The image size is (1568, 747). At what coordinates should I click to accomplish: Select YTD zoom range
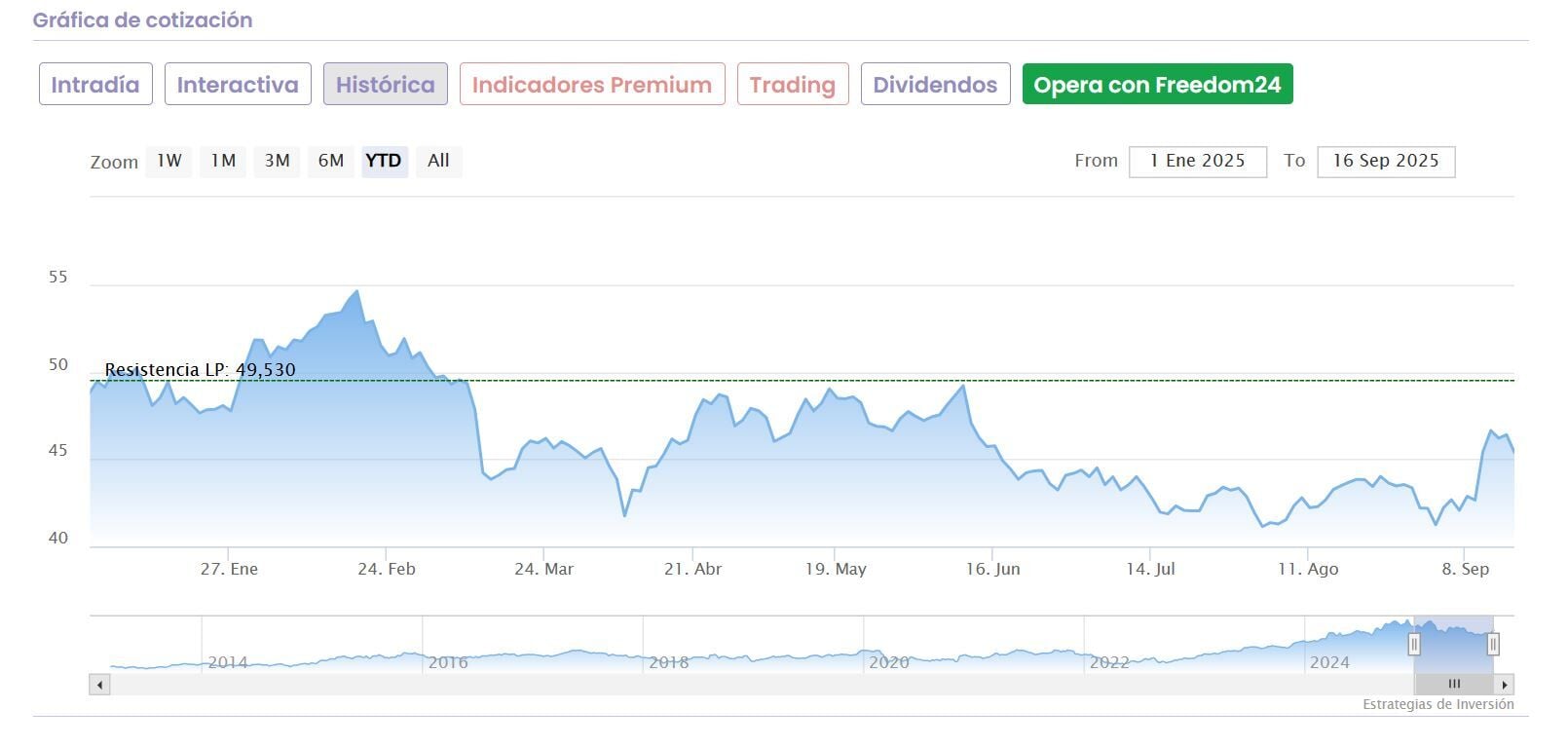(x=384, y=161)
